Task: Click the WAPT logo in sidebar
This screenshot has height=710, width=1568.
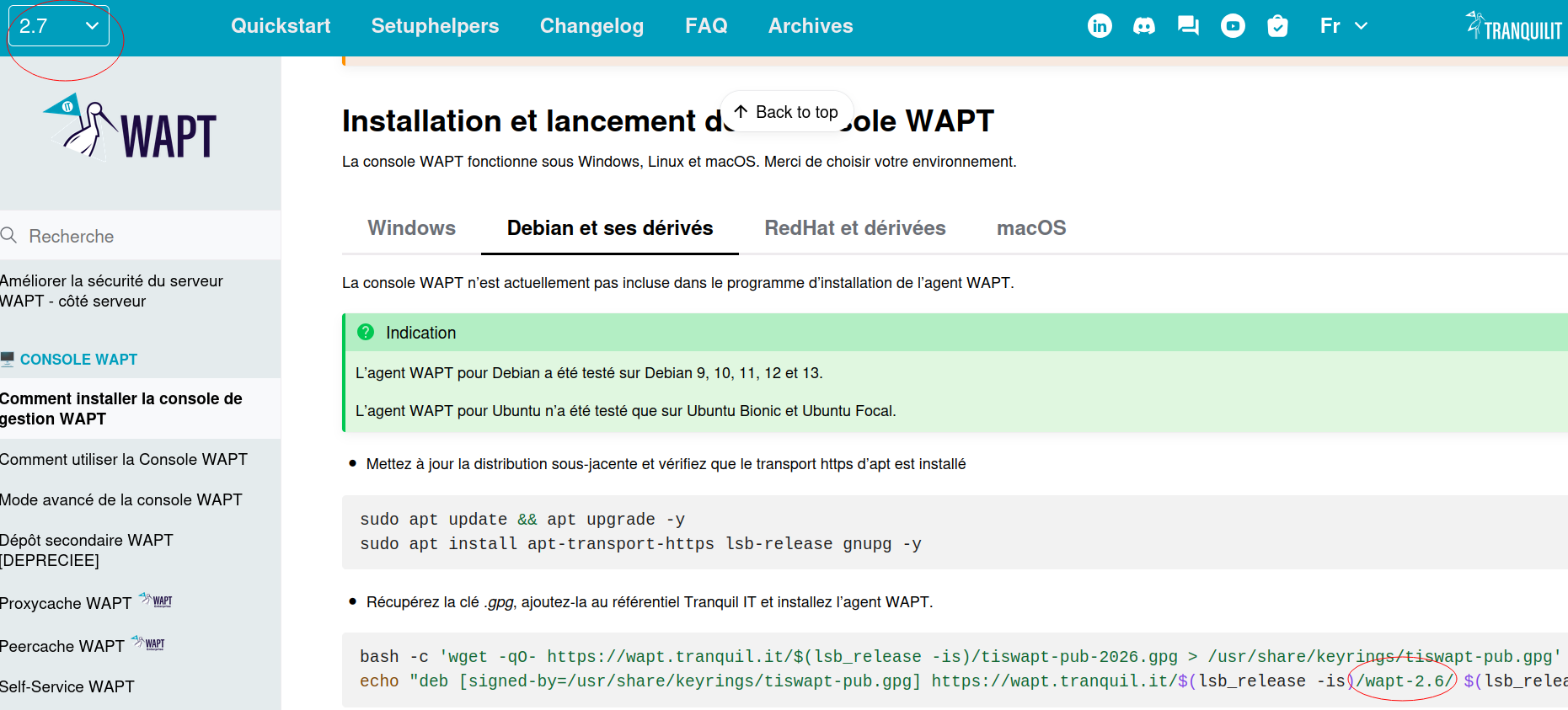Action: [x=131, y=128]
